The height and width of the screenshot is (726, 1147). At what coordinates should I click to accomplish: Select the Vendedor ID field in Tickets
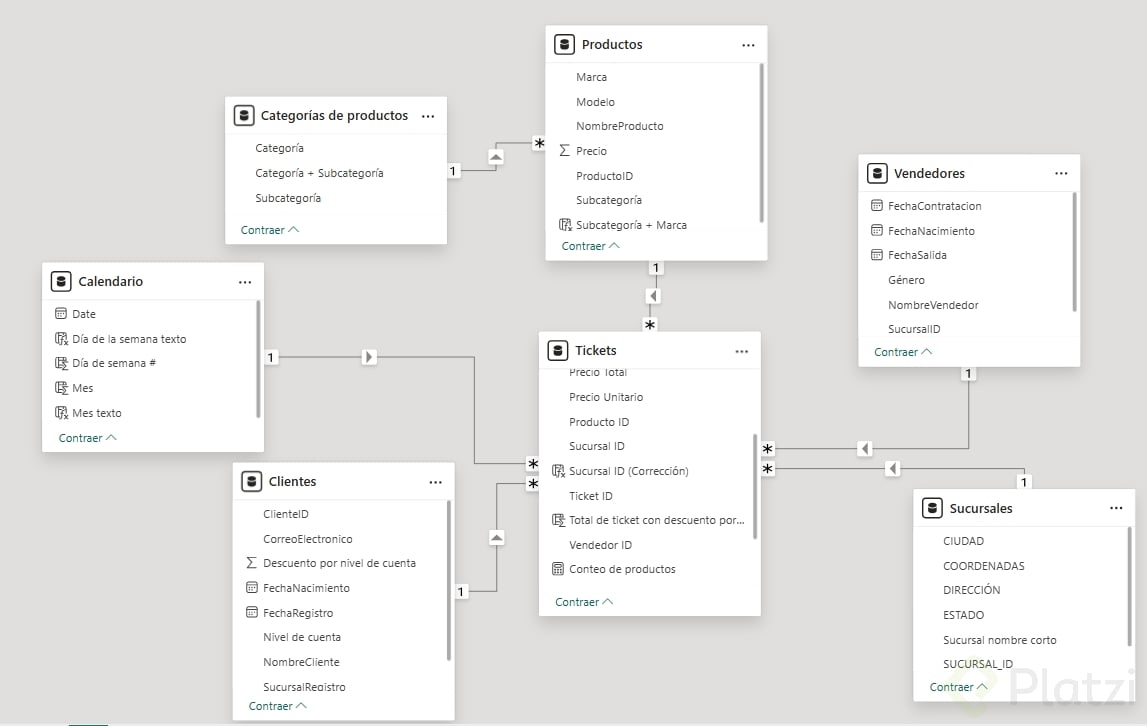600,545
